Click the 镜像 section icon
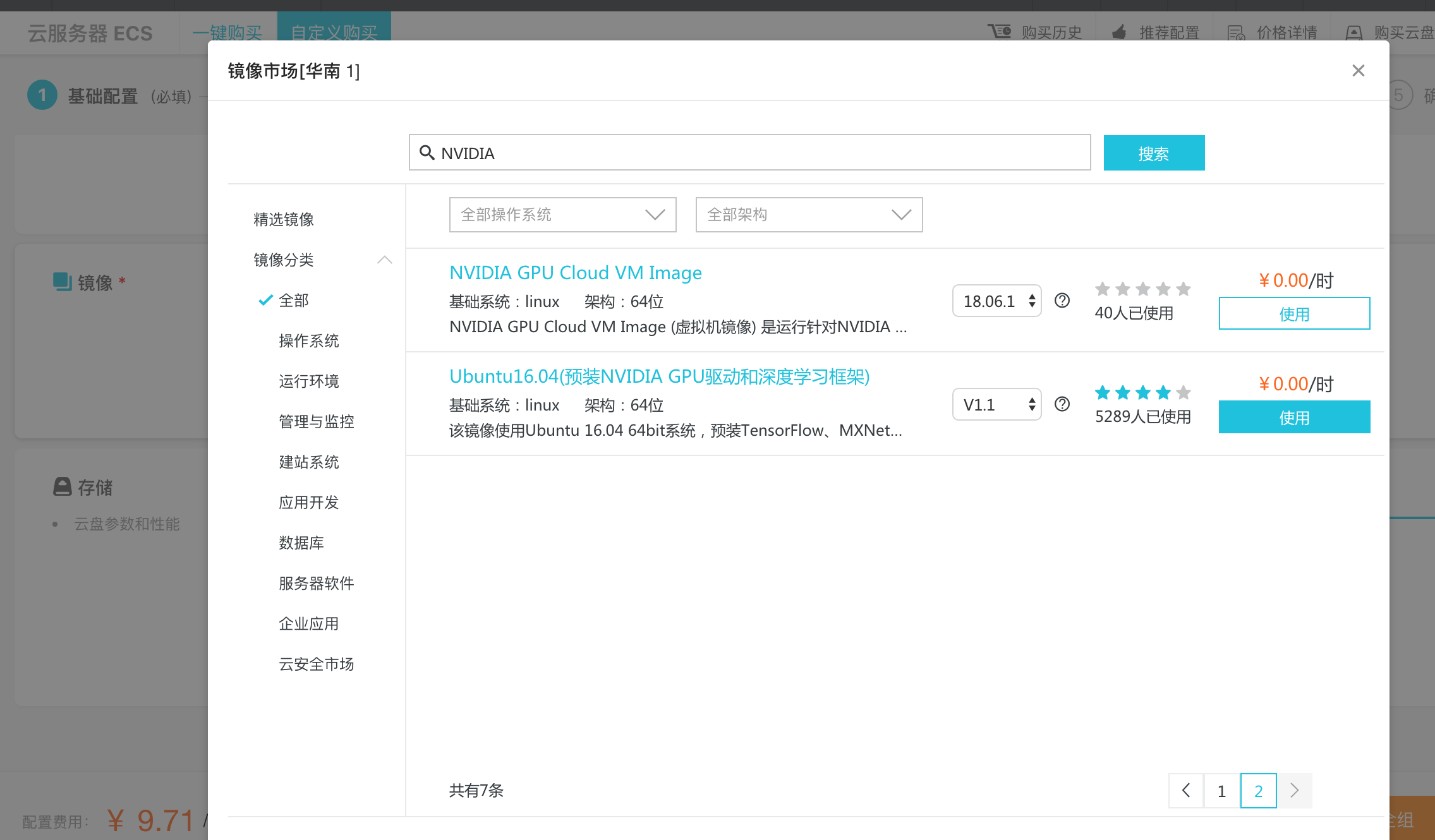1435x840 pixels. [62, 282]
